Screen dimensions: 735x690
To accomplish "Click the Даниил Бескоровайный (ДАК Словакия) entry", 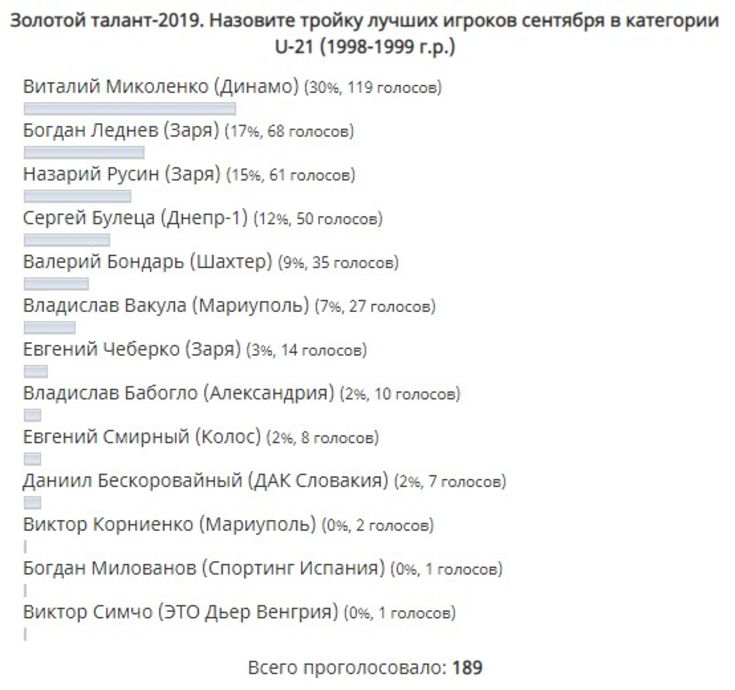I will (x=205, y=481).
